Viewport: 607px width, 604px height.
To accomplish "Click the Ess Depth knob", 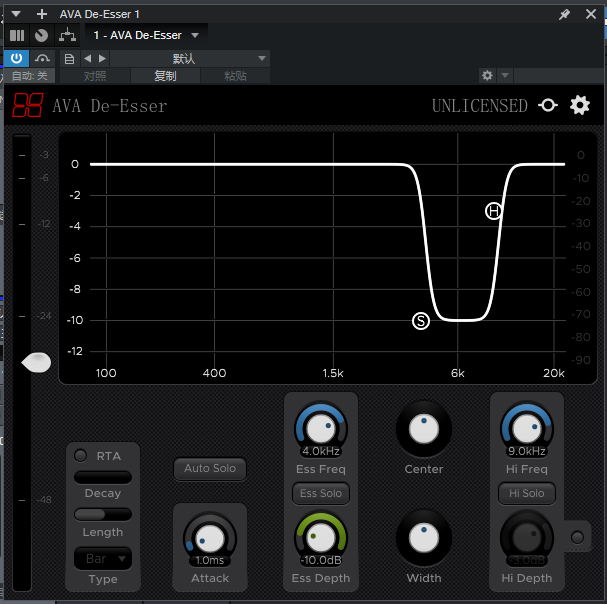I will pyautogui.click(x=321, y=538).
